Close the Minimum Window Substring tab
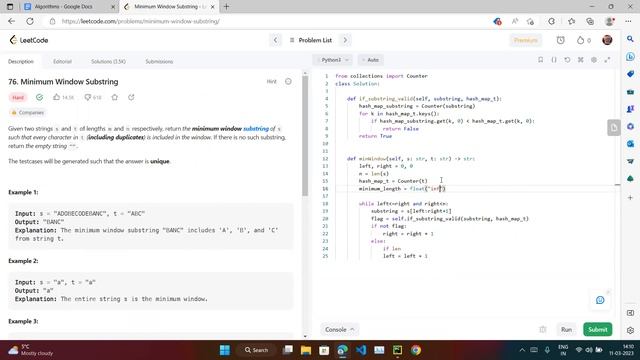 tap(212, 7)
